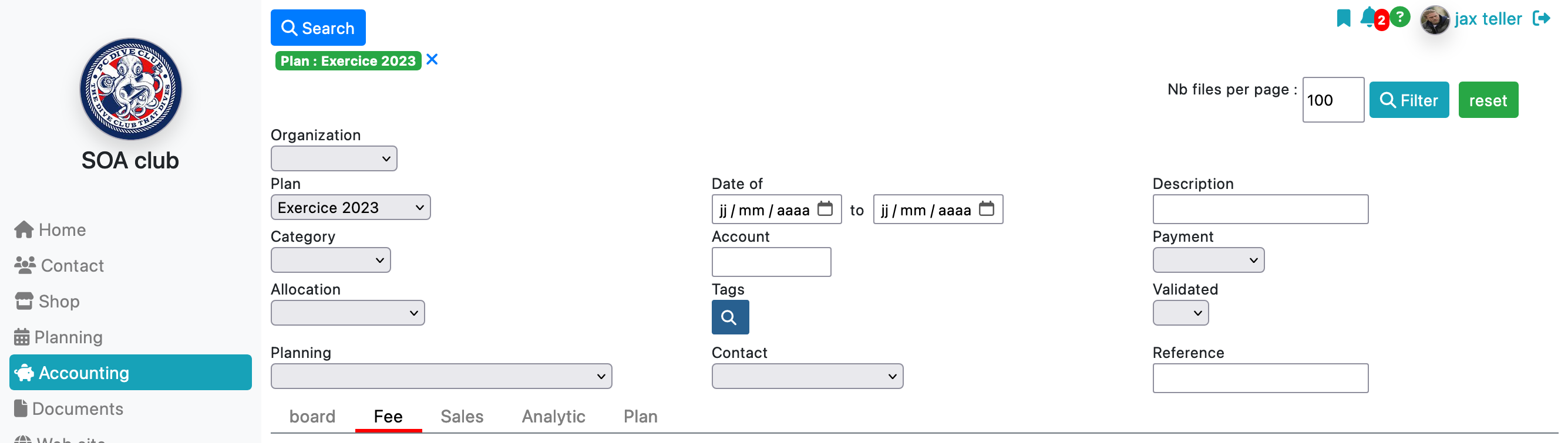1568x443 pixels.
Task: Click the teal Filter button
Action: tap(1408, 100)
